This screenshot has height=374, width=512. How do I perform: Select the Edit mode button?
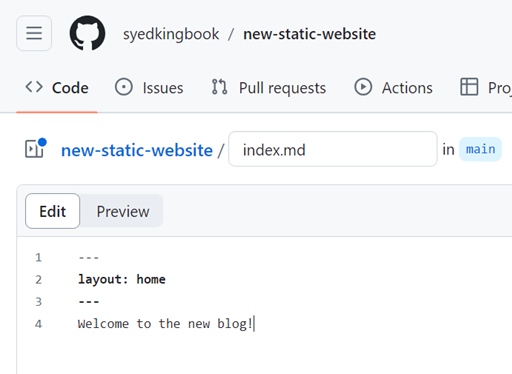pyautogui.click(x=53, y=211)
